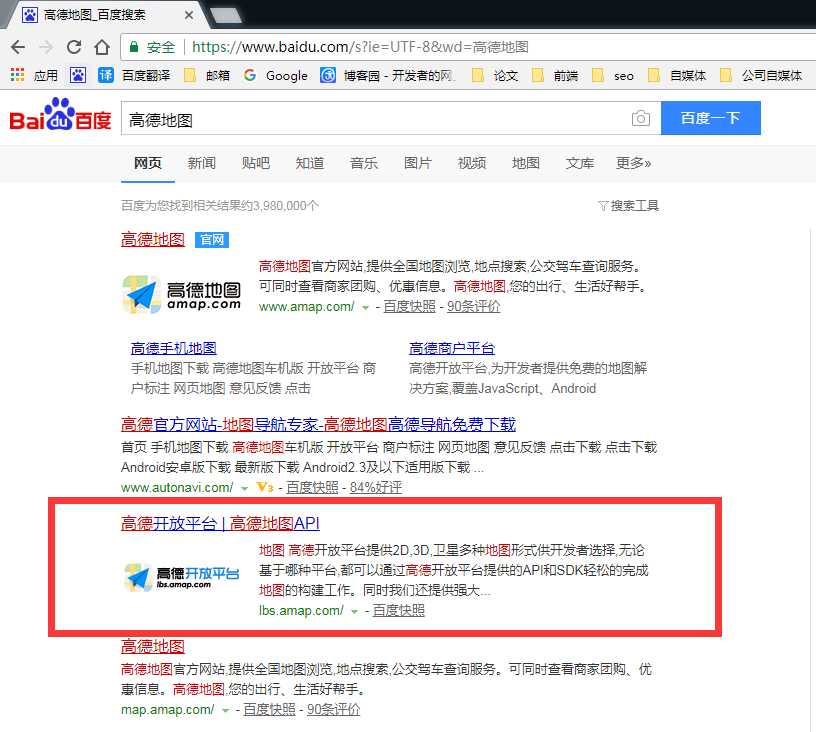Switch to the 视频 tab
This screenshot has height=732, width=816.
(x=472, y=163)
